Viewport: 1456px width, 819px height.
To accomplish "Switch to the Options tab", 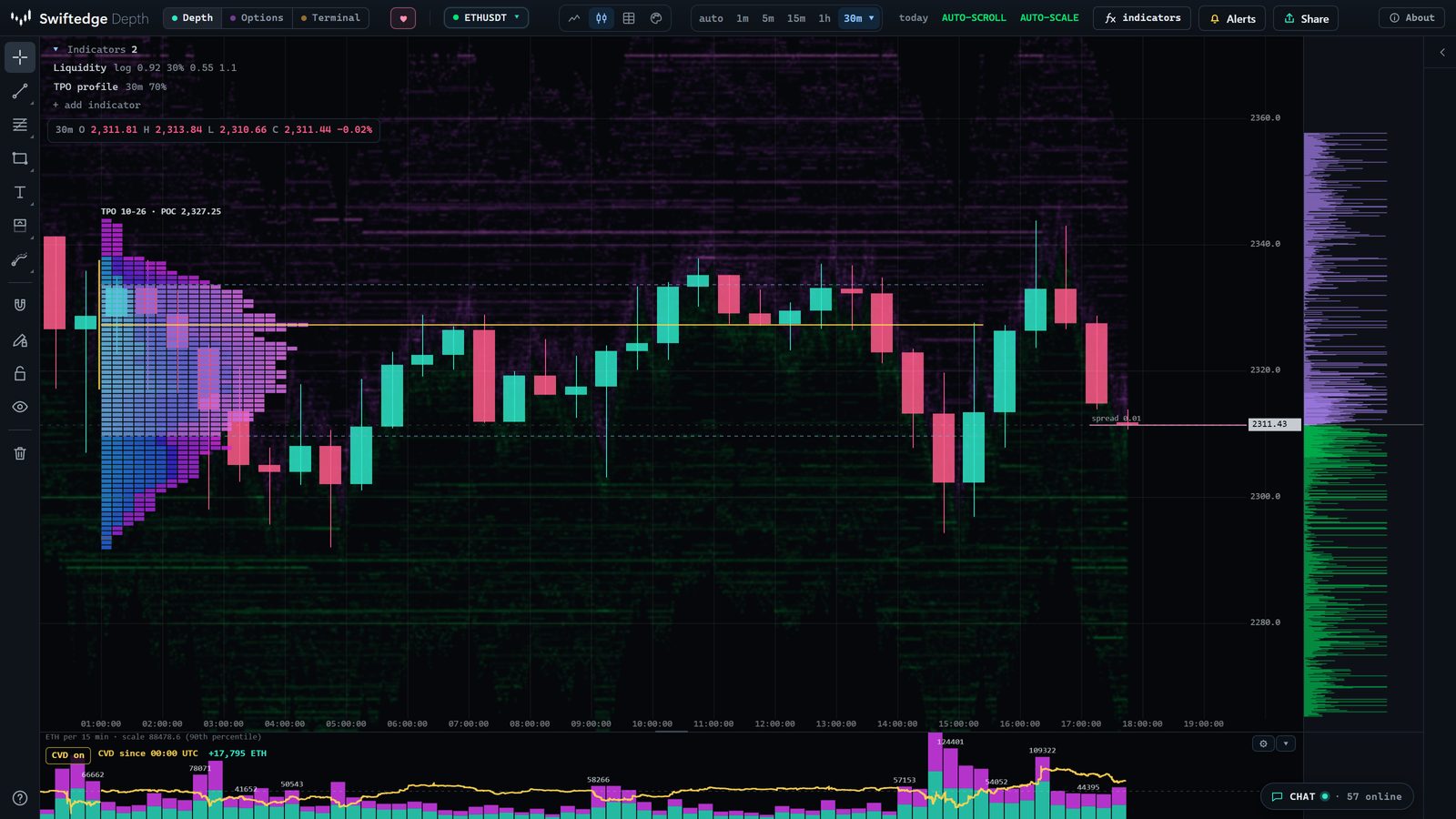I will 257,17.
